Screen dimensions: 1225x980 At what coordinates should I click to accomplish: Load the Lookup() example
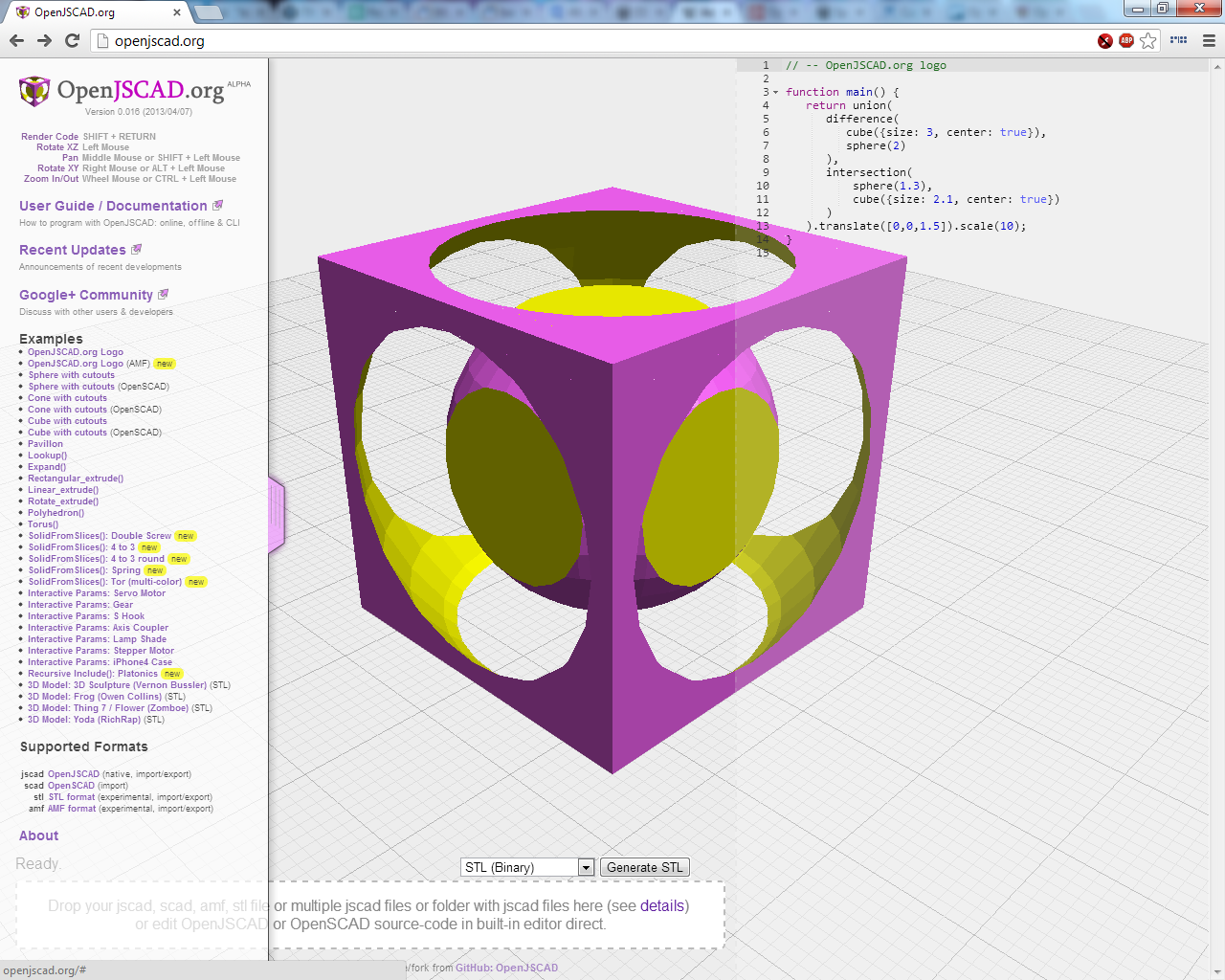(x=47, y=456)
